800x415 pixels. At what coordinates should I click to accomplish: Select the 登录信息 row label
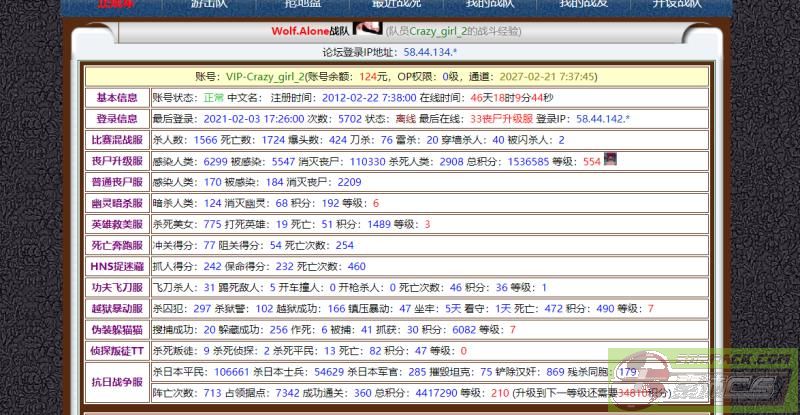tap(116, 119)
